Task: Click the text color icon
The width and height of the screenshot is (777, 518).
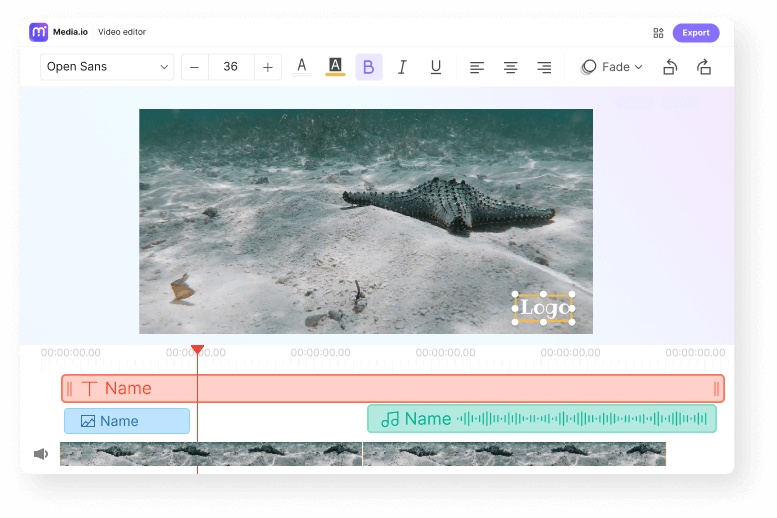Action: point(301,67)
